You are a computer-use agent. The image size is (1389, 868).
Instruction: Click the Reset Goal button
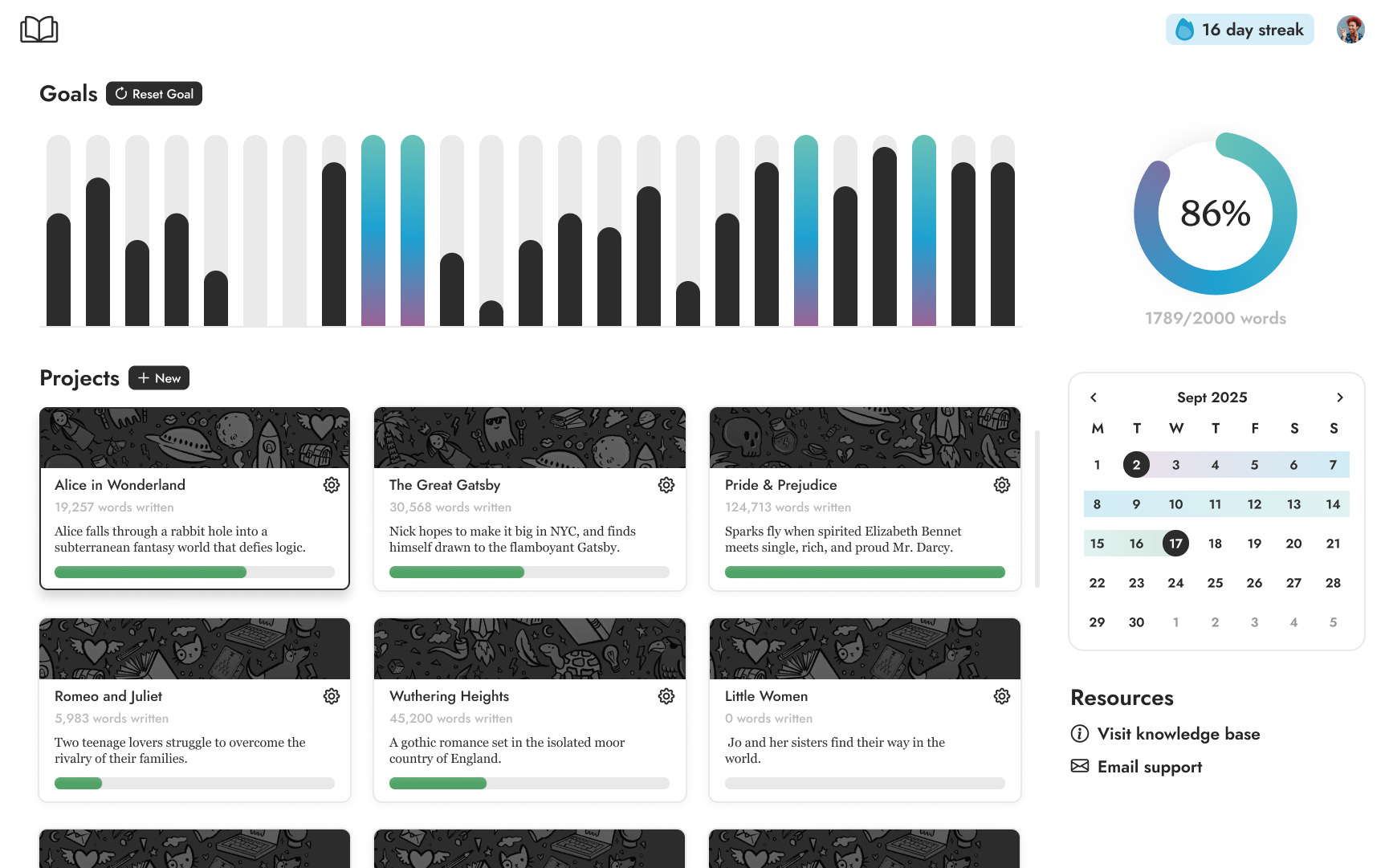154,94
